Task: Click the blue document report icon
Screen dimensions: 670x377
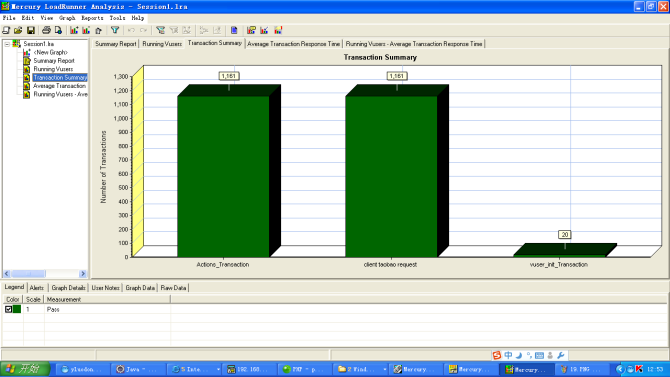Action: click(x=234, y=30)
